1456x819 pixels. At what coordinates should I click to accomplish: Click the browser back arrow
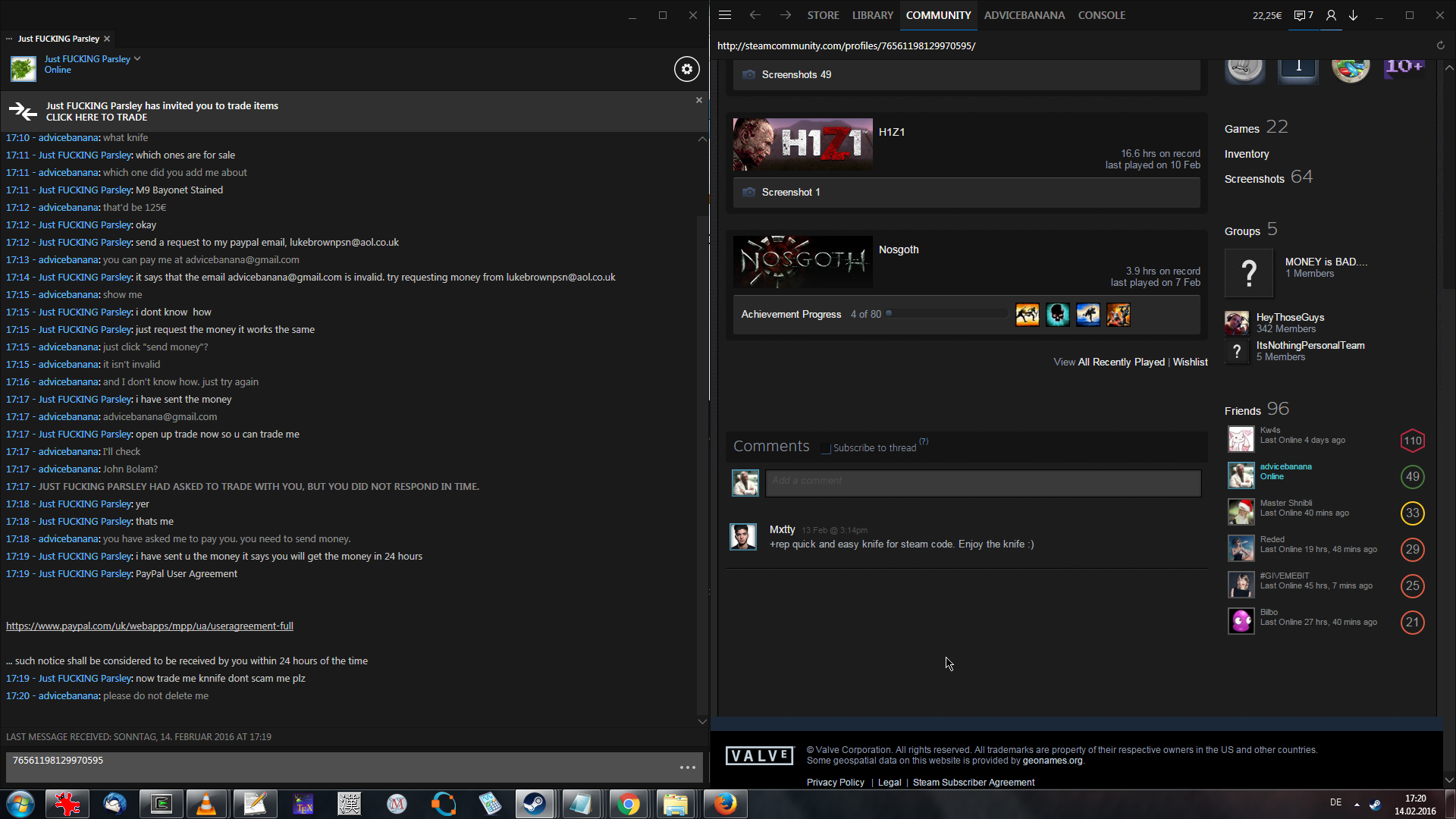(755, 15)
